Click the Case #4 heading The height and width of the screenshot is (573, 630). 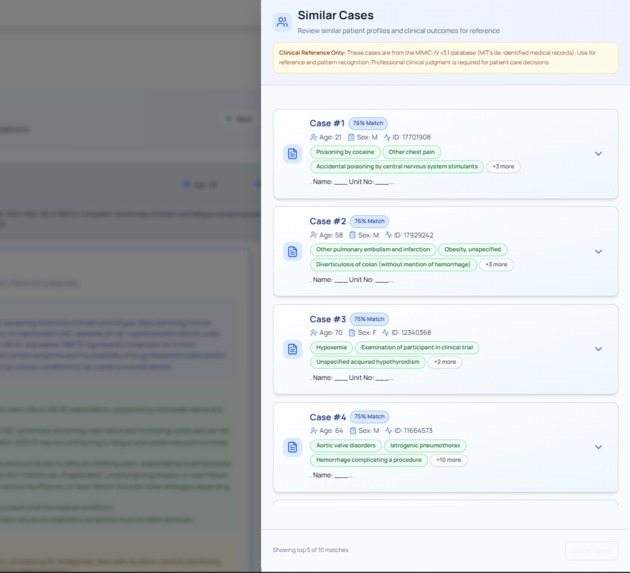coord(328,417)
